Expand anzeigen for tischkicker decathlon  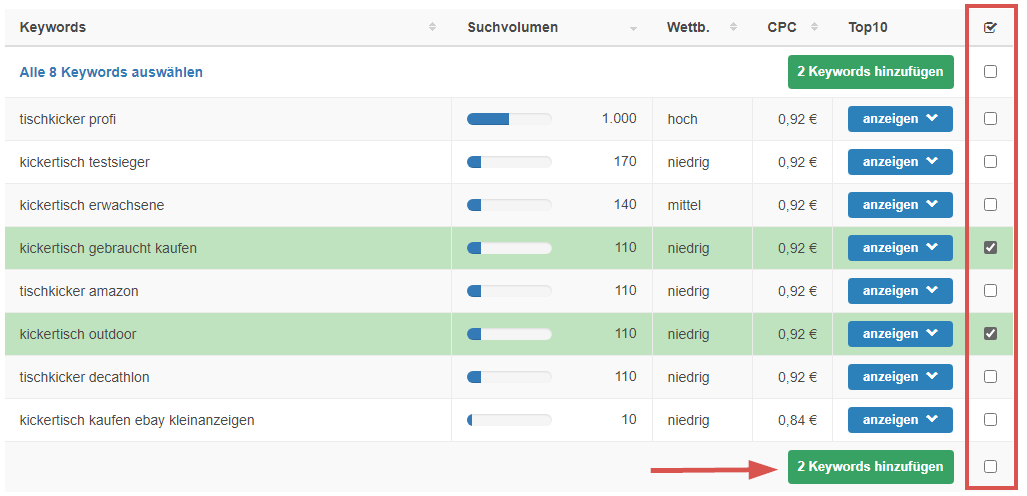tap(900, 377)
